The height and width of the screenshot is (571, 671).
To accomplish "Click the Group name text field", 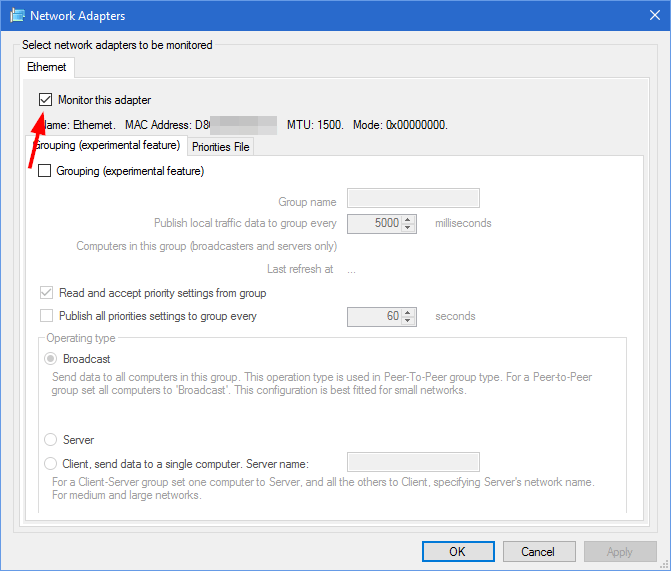I will tap(413, 198).
